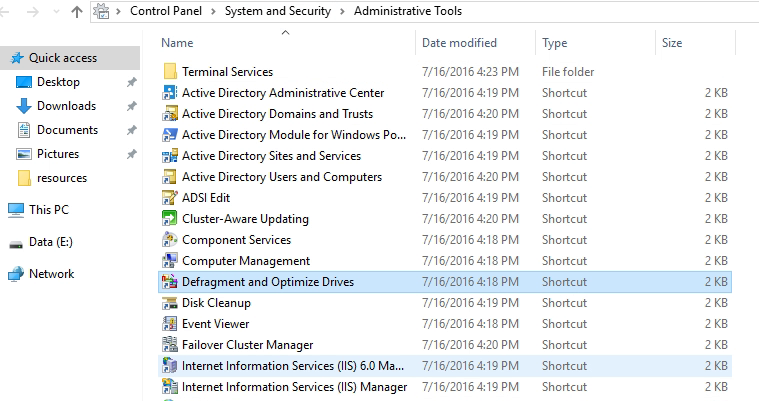The height and width of the screenshot is (401, 759).
Task: Open Downloads in Quick access
Action: click(x=66, y=106)
